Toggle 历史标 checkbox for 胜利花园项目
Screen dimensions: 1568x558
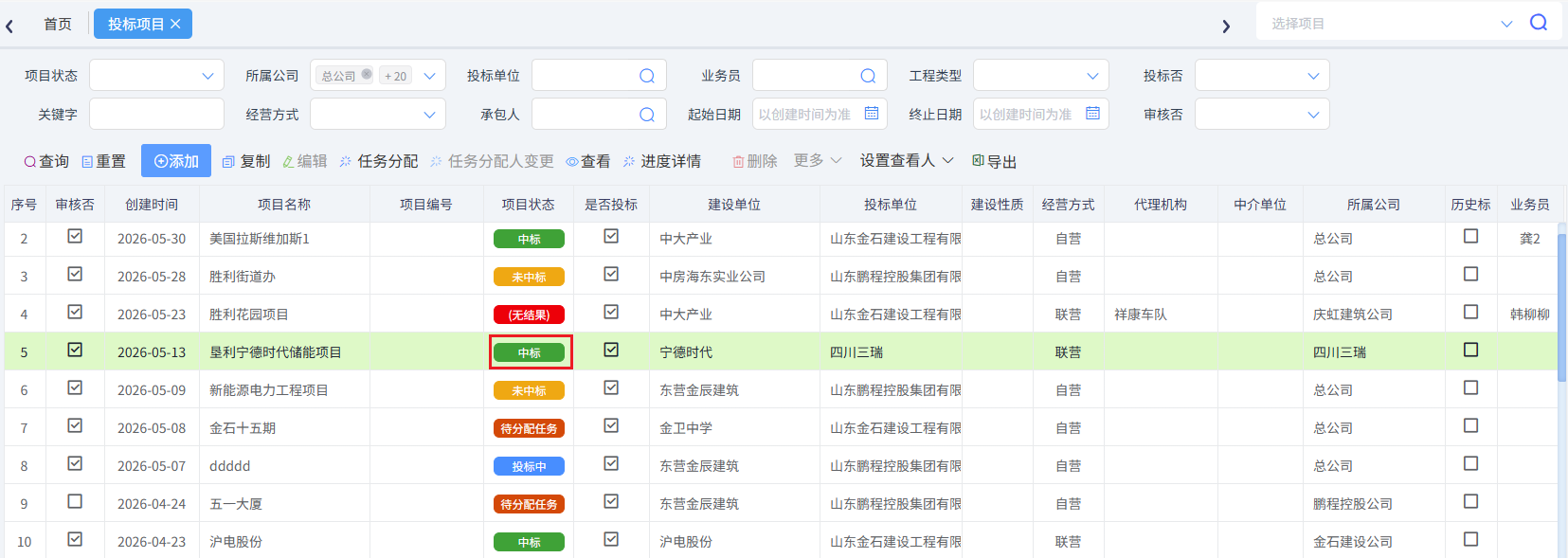point(1470,313)
